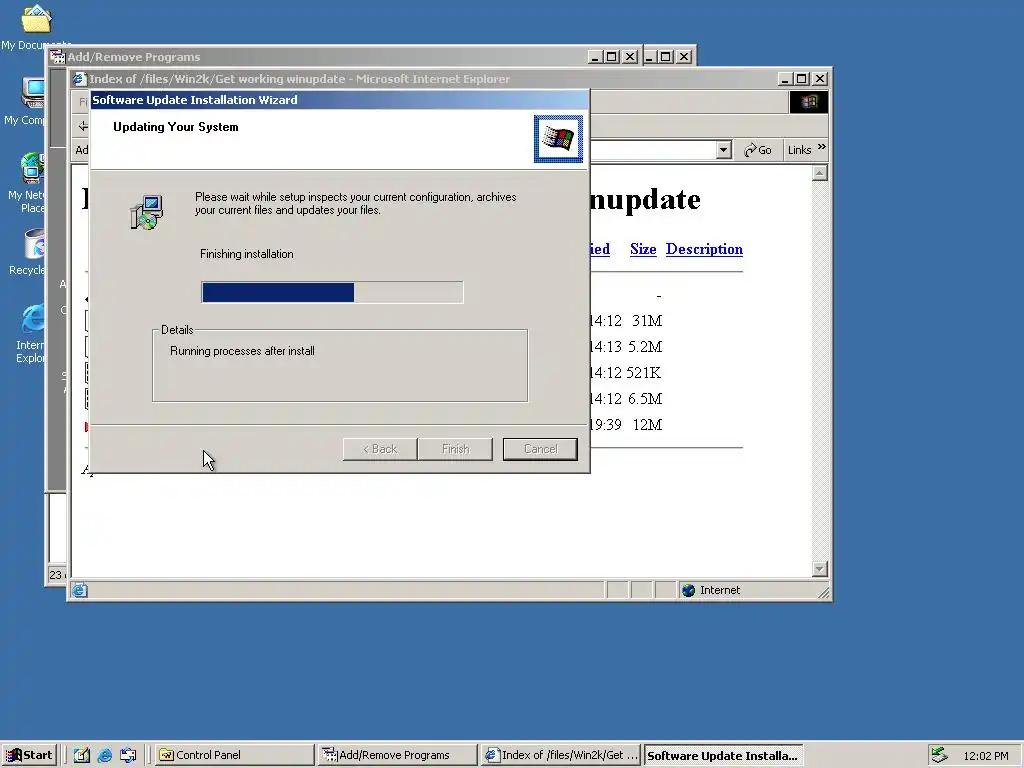Click the 12:02 PM clock
This screenshot has height=768, width=1024.
[985, 756]
